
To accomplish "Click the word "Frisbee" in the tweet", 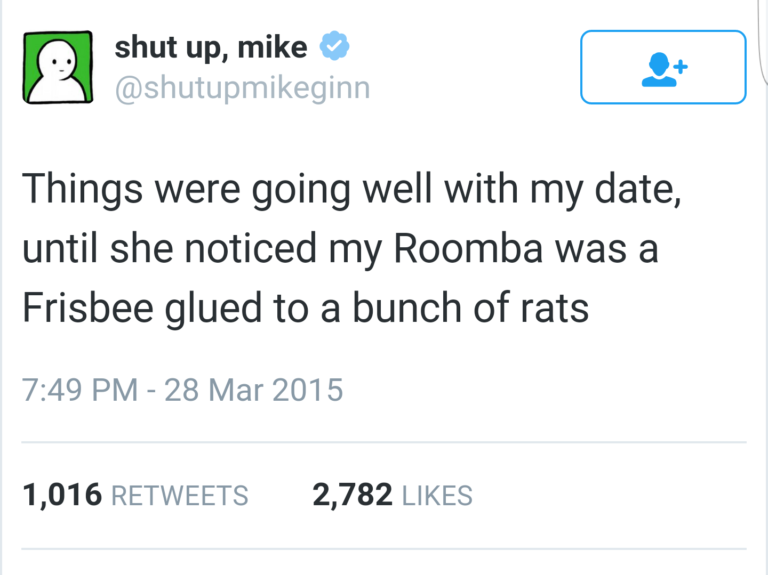I will (87, 308).
